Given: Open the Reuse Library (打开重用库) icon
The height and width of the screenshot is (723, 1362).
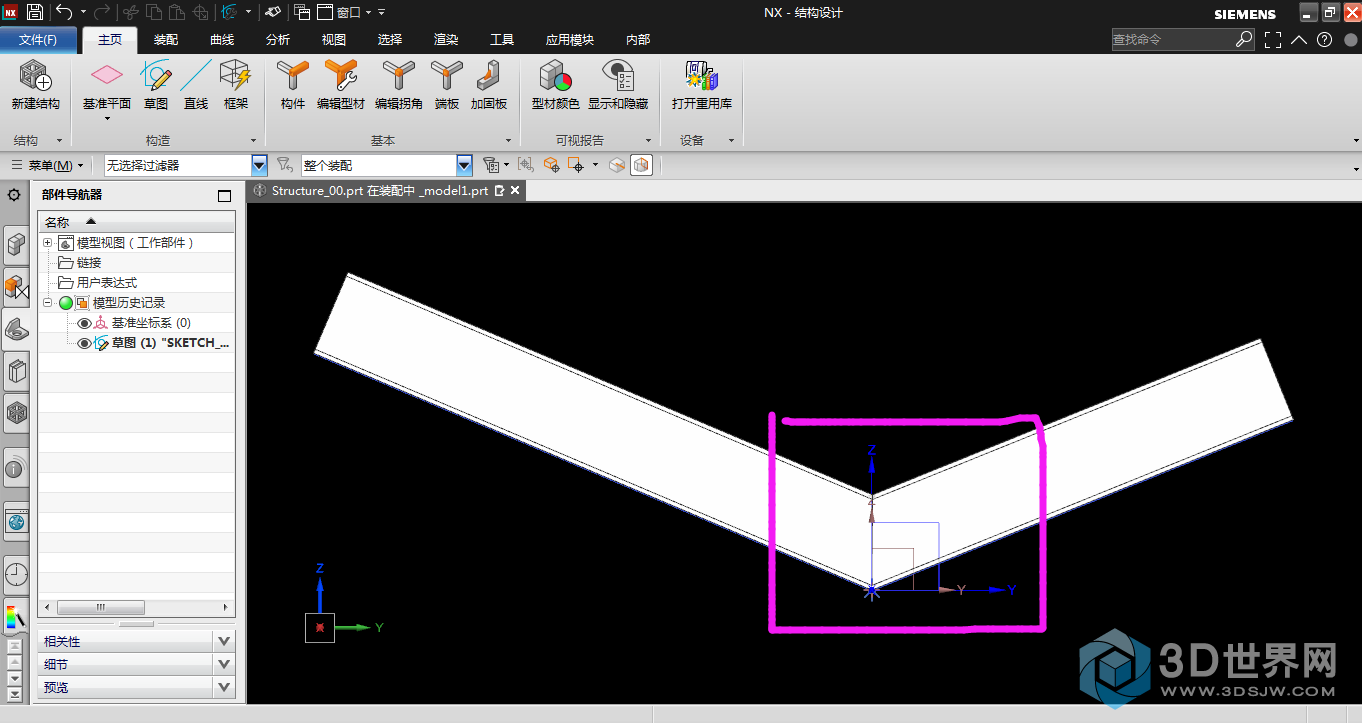Looking at the screenshot, I should [x=702, y=76].
